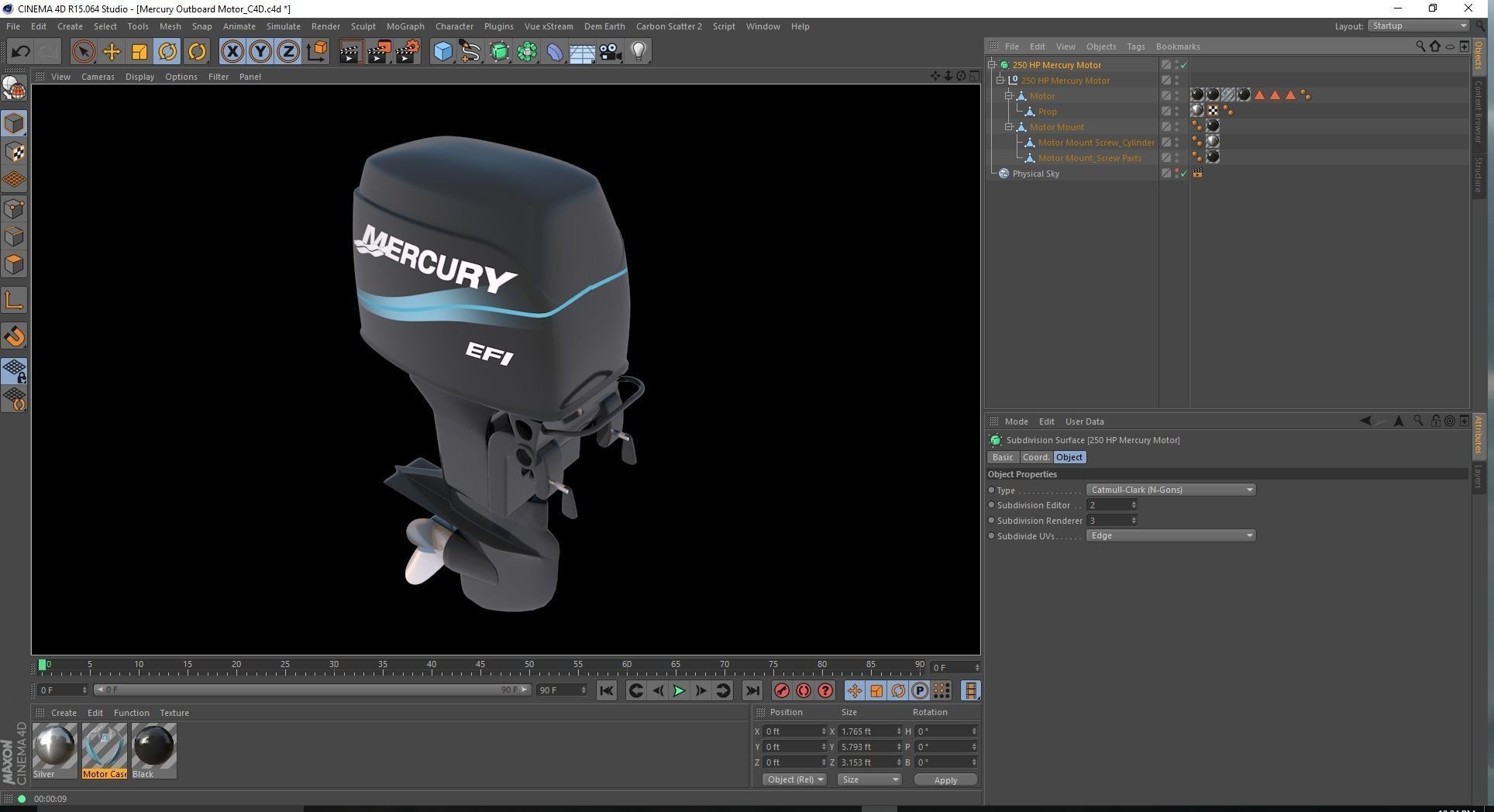Collapse the Motor object tree

click(1009, 96)
